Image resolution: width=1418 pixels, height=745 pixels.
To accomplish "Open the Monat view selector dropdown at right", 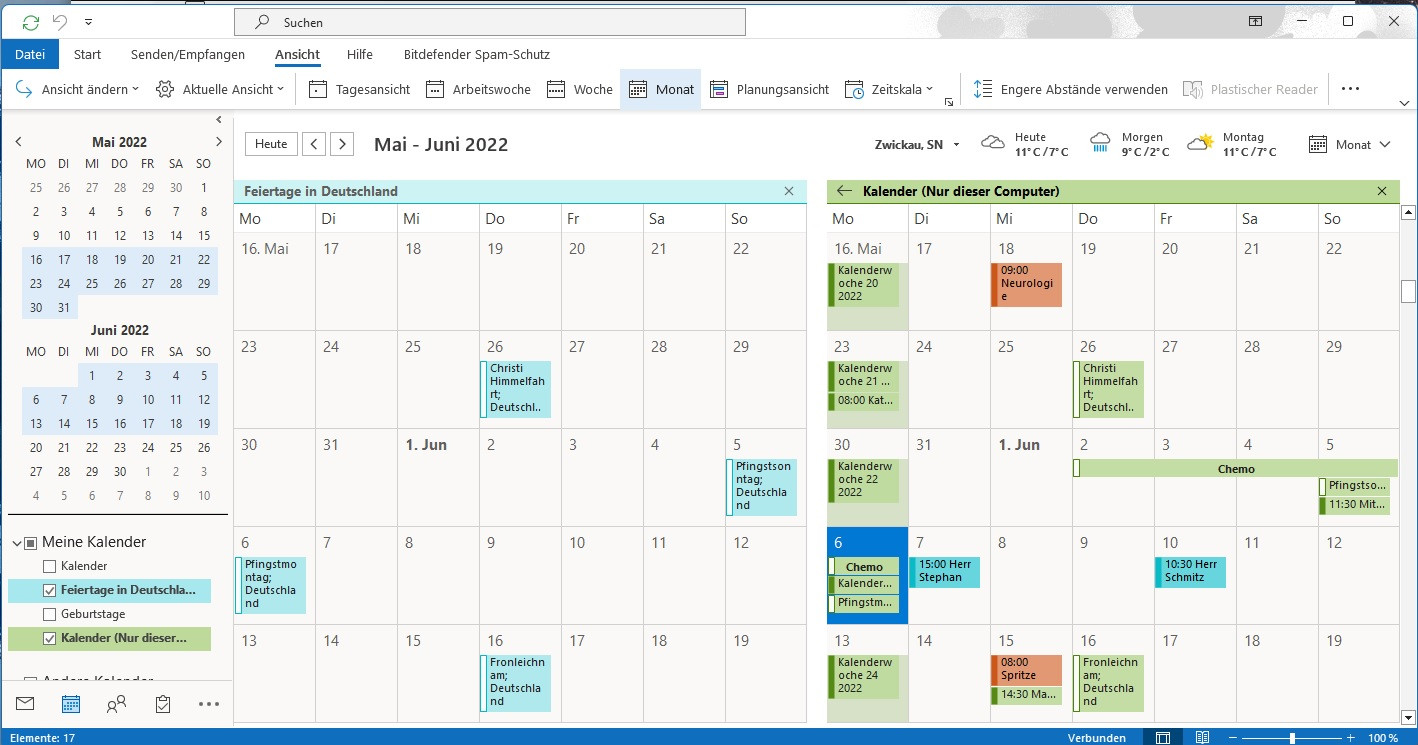I will click(x=1350, y=145).
